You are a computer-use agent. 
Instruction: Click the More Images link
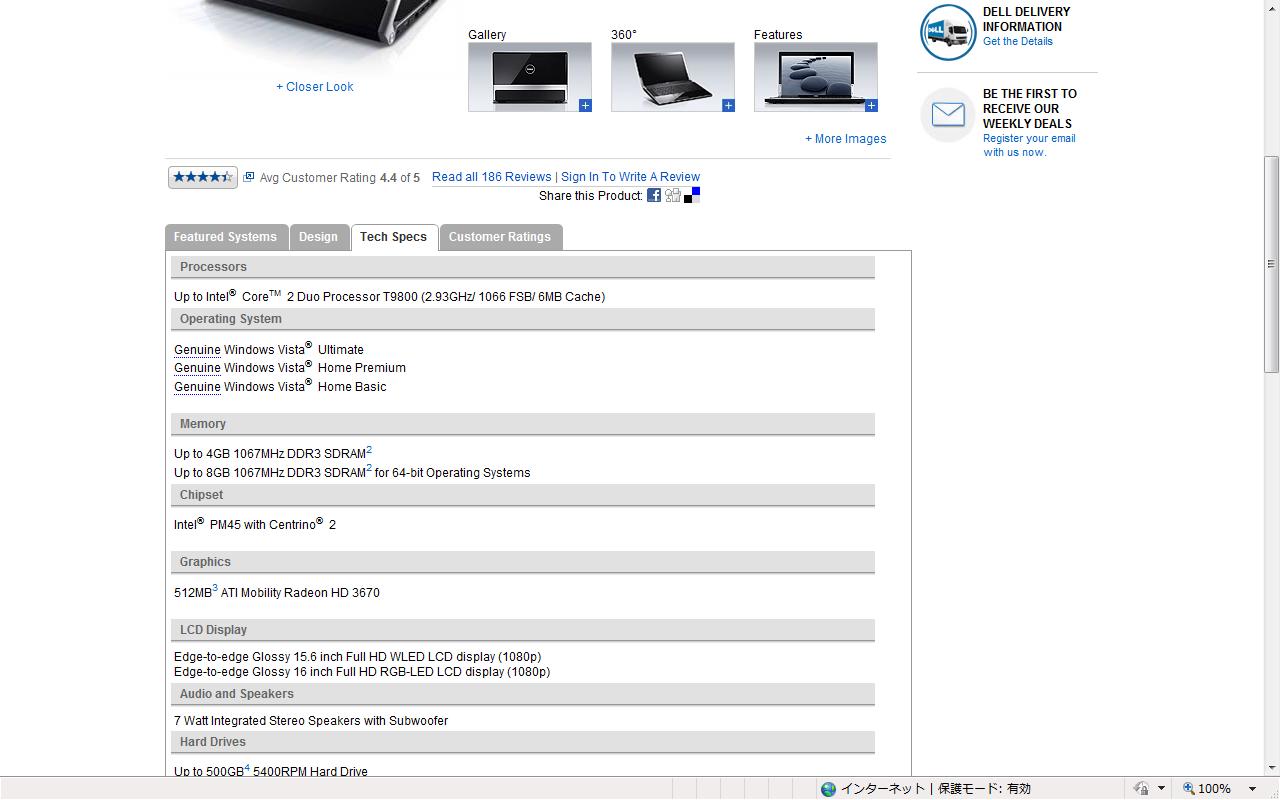(846, 139)
